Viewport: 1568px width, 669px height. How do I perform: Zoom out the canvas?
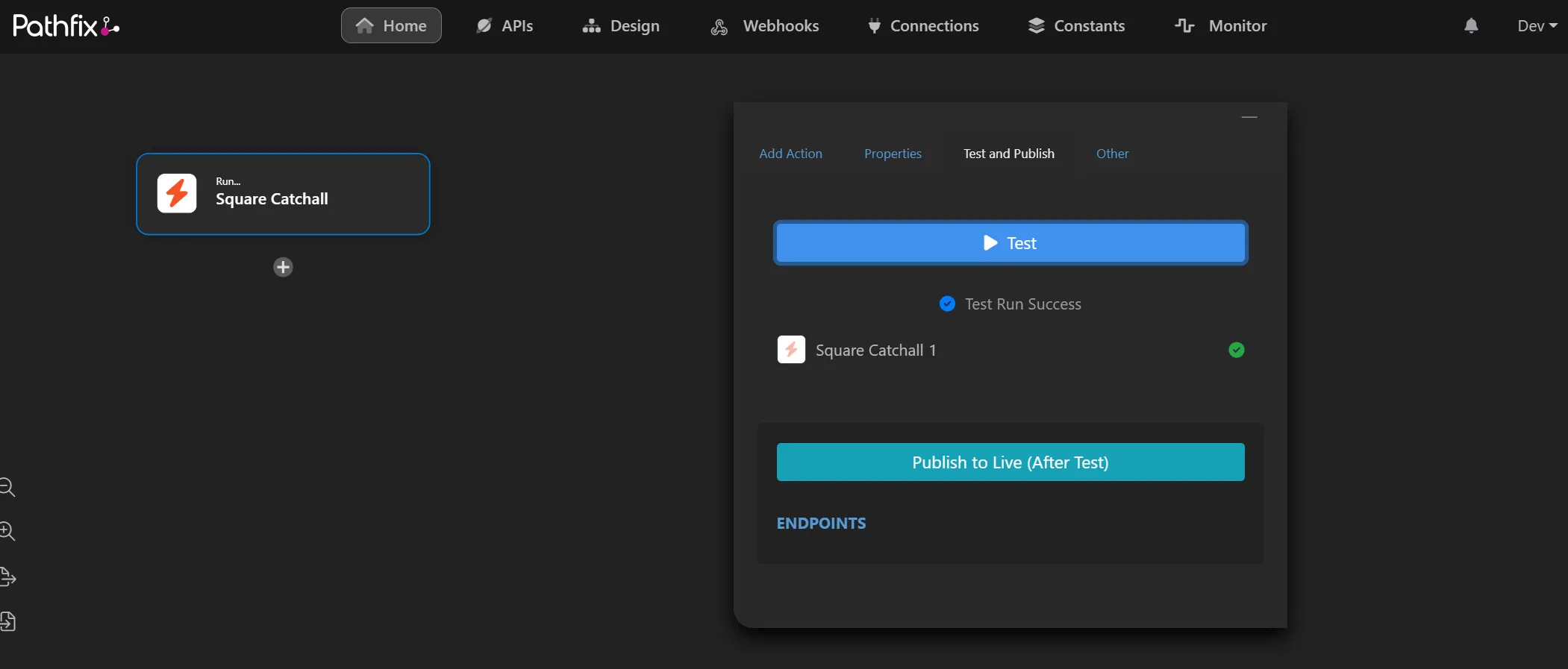(x=7, y=487)
